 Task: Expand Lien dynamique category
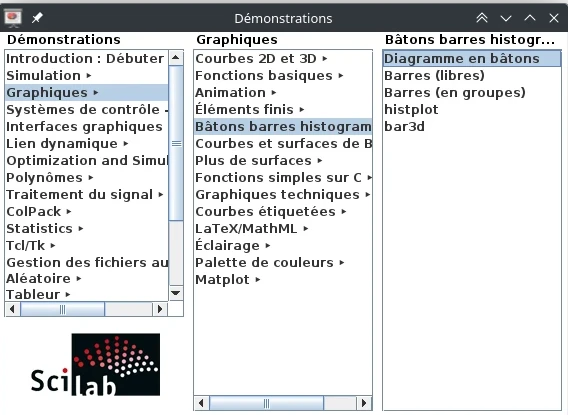pos(87,143)
